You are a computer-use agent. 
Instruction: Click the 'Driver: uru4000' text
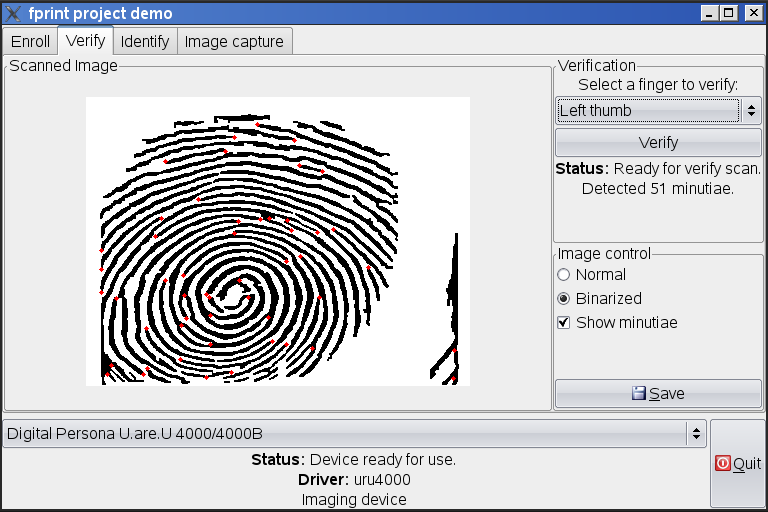click(354, 480)
